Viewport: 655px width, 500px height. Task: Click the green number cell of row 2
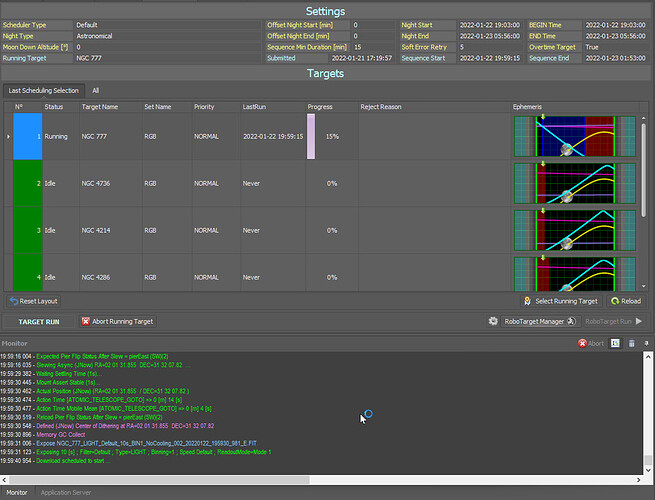click(28, 183)
